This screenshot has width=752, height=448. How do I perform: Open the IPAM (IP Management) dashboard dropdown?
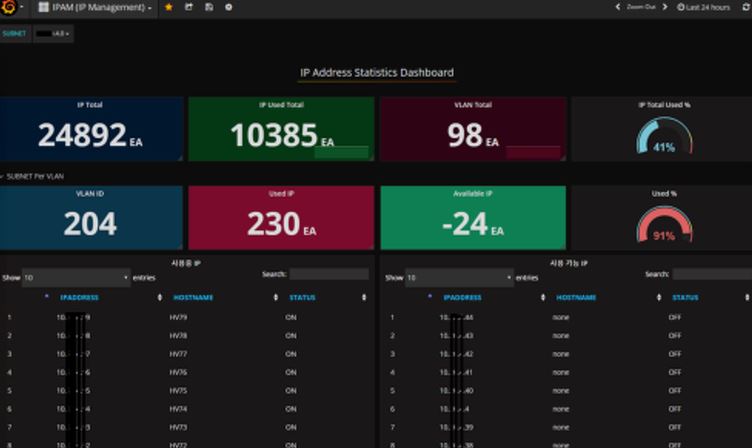point(95,7)
